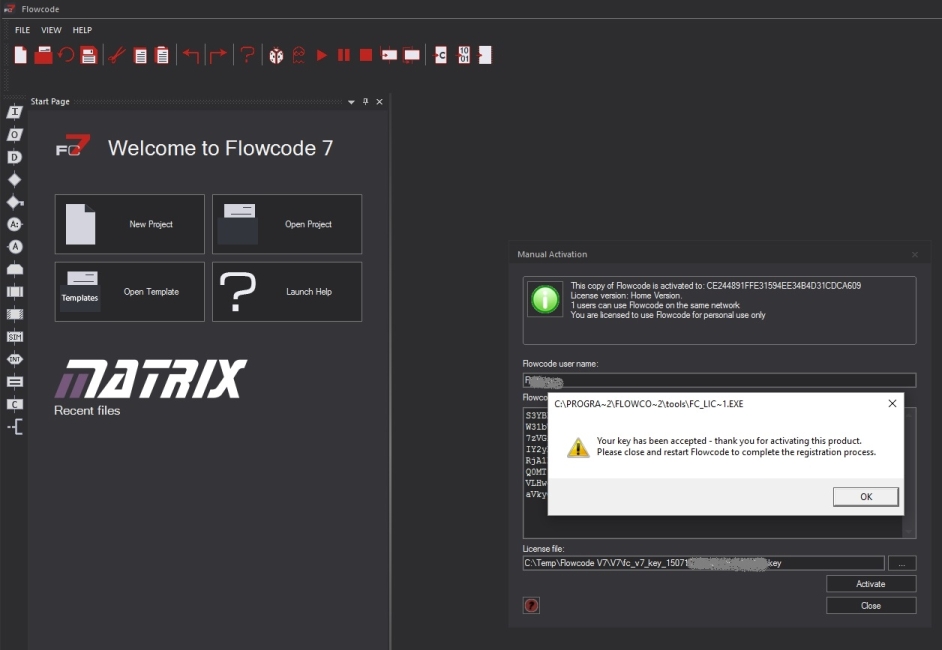Click Close in Manual Activation dialog

[x=871, y=606]
